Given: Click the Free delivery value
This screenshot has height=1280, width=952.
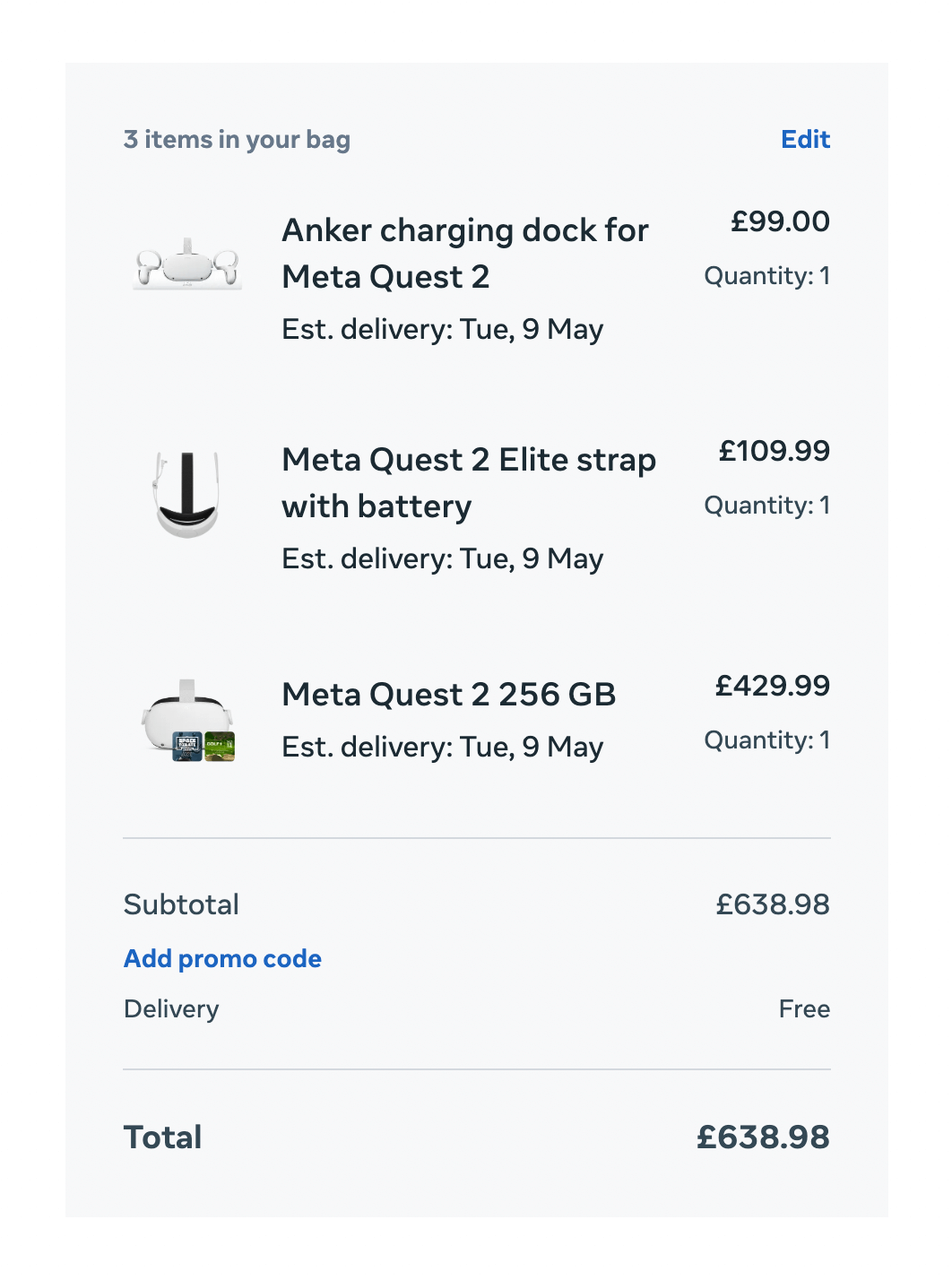Looking at the screenshot, I should [804, 1009].
